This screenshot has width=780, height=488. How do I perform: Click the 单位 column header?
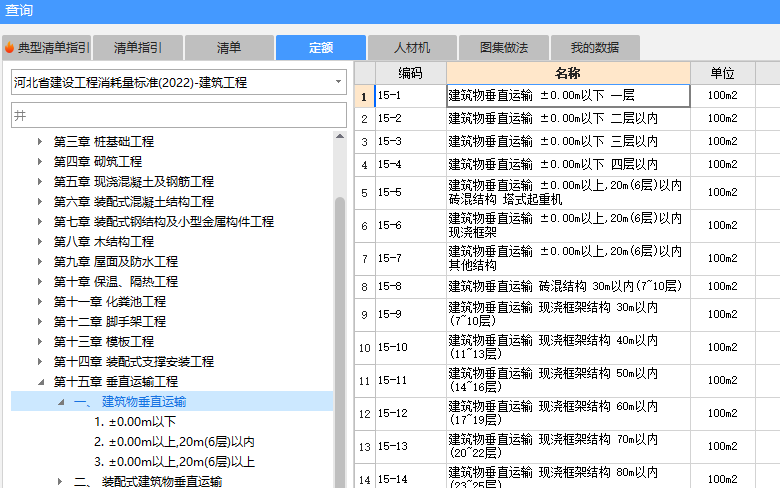[722, 73]
